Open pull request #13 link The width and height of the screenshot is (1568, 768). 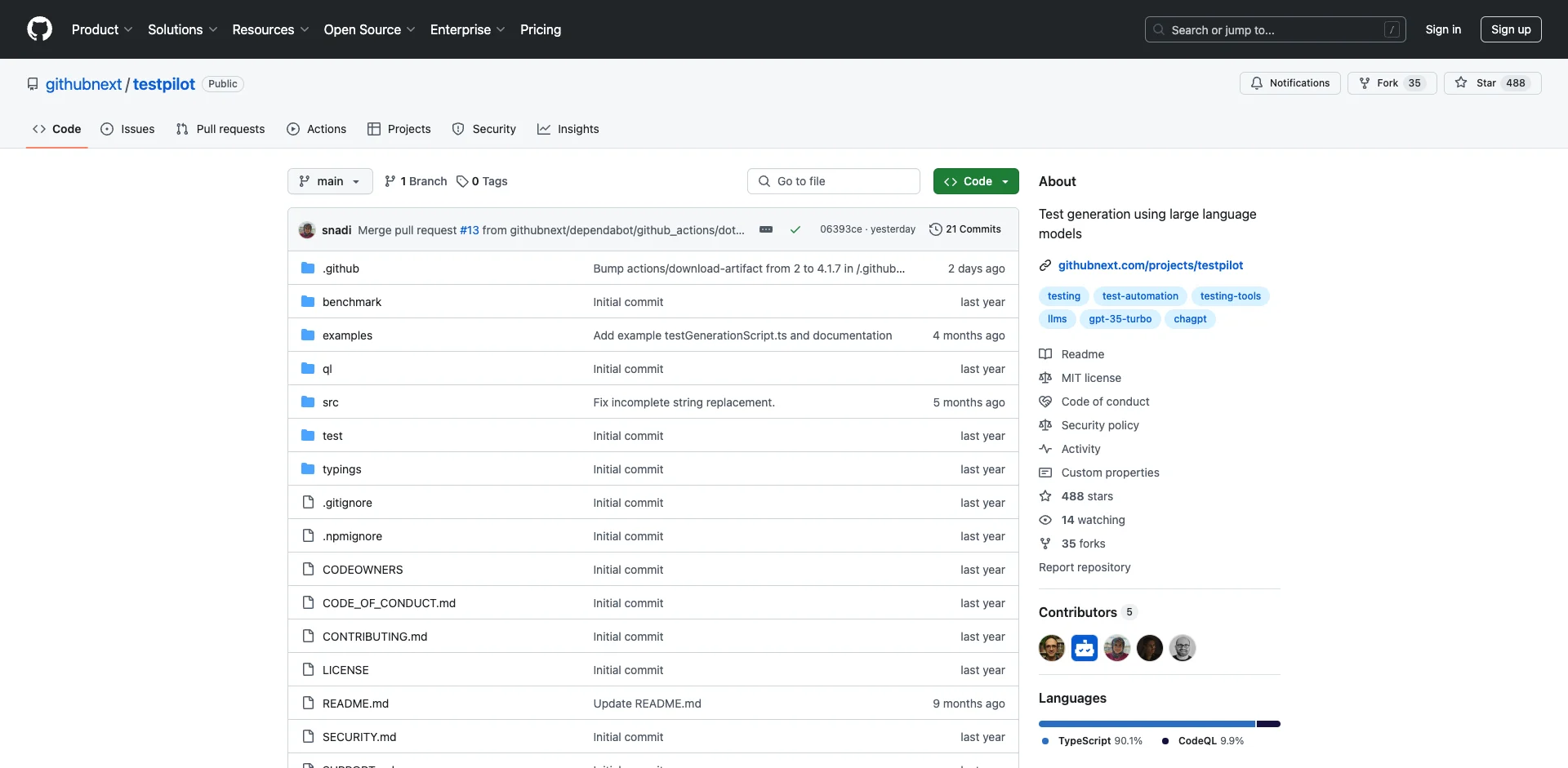(x=470, y=230)
